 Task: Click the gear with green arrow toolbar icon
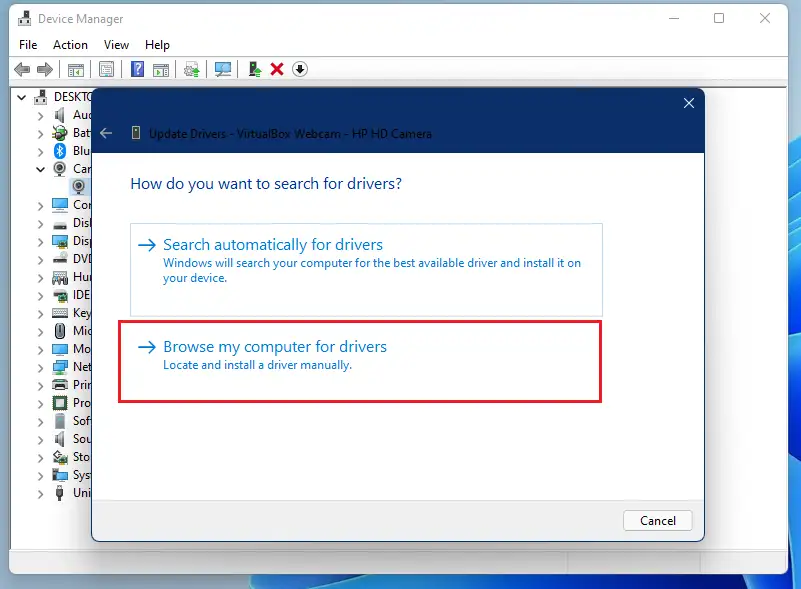tap(192, 69)
